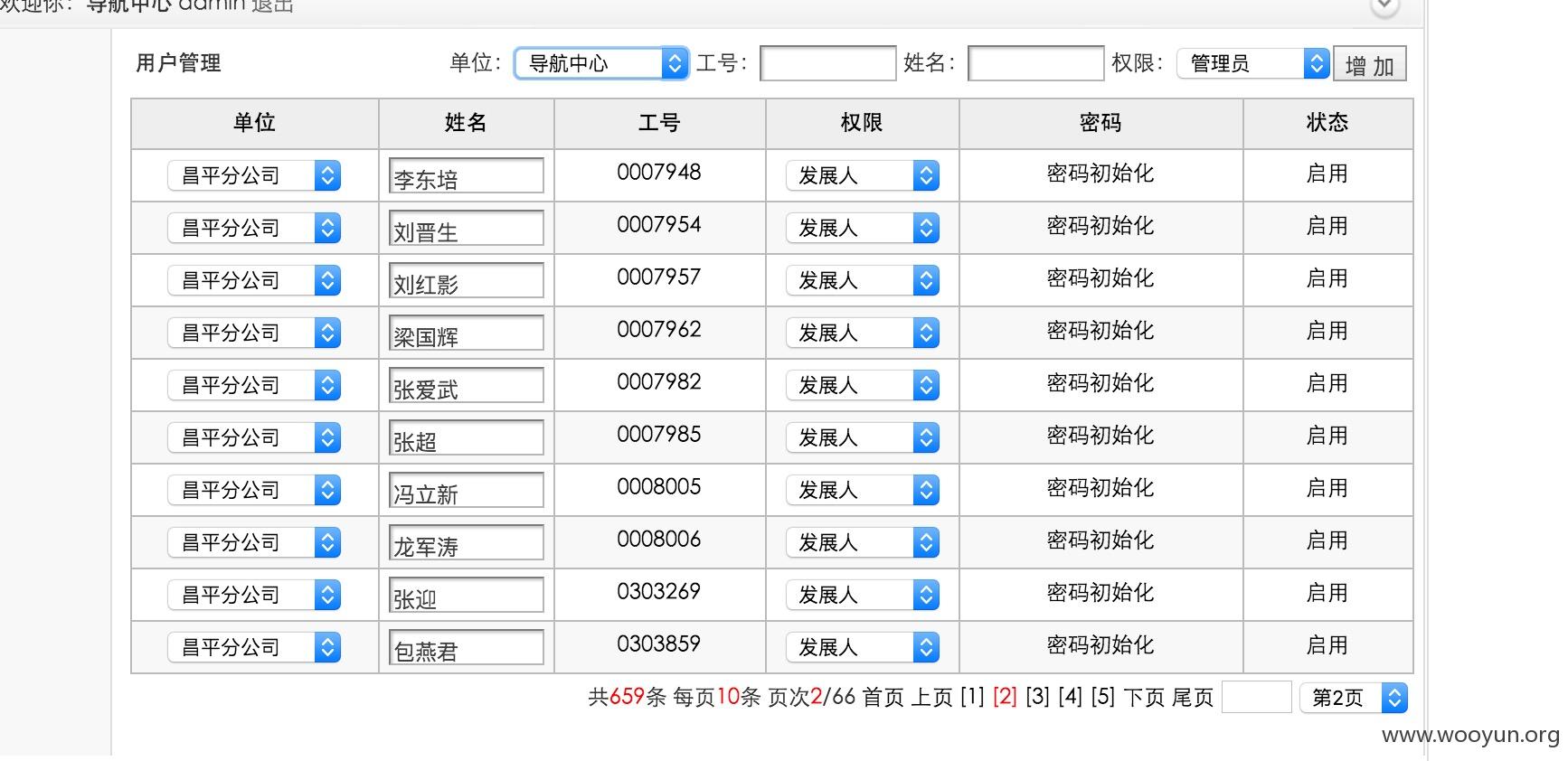The height and width of the screenshot is (761, 1568).
Task: Click 密码初始化 for 龙军涛
Action: click(1100, 540)
